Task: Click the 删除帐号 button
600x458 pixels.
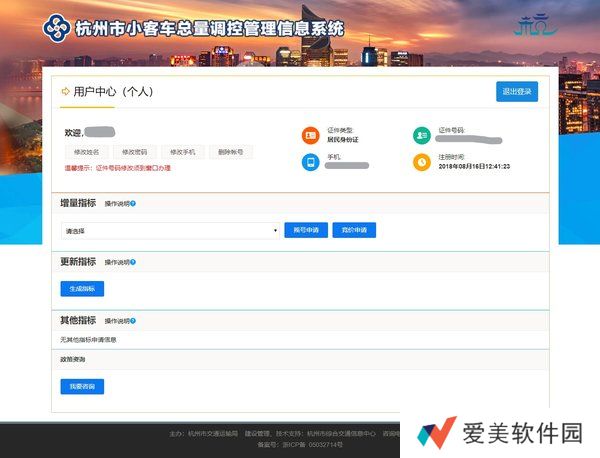Action: point(231,152)
